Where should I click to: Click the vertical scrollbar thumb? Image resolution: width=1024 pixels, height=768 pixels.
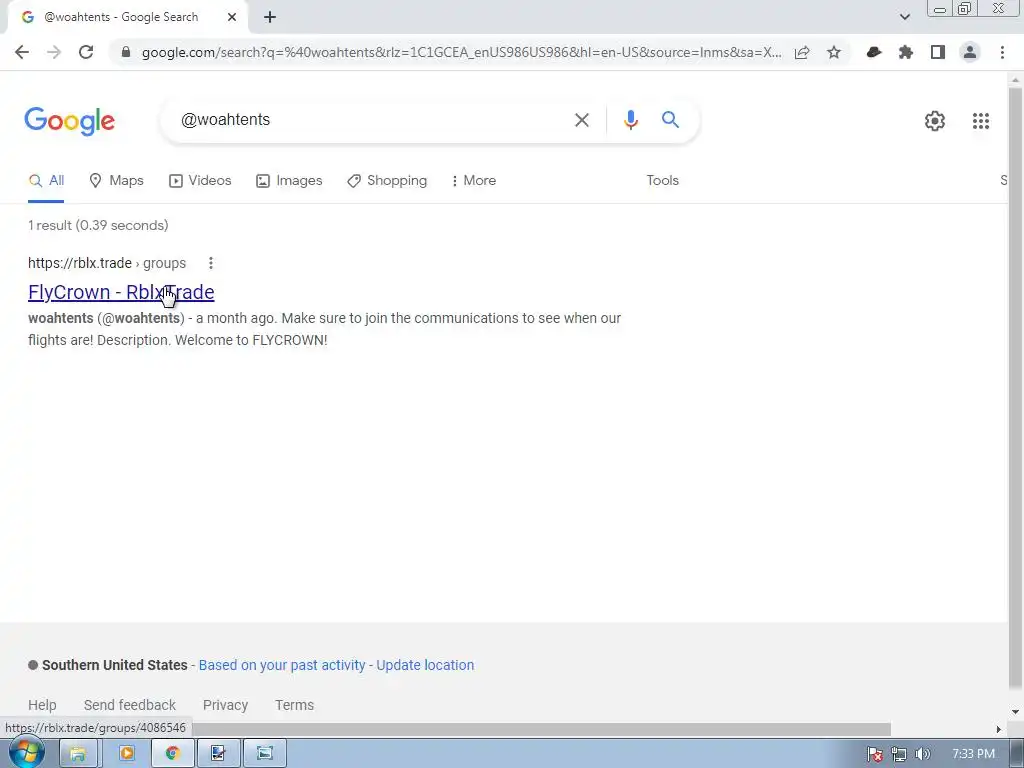coord(1015,387)
